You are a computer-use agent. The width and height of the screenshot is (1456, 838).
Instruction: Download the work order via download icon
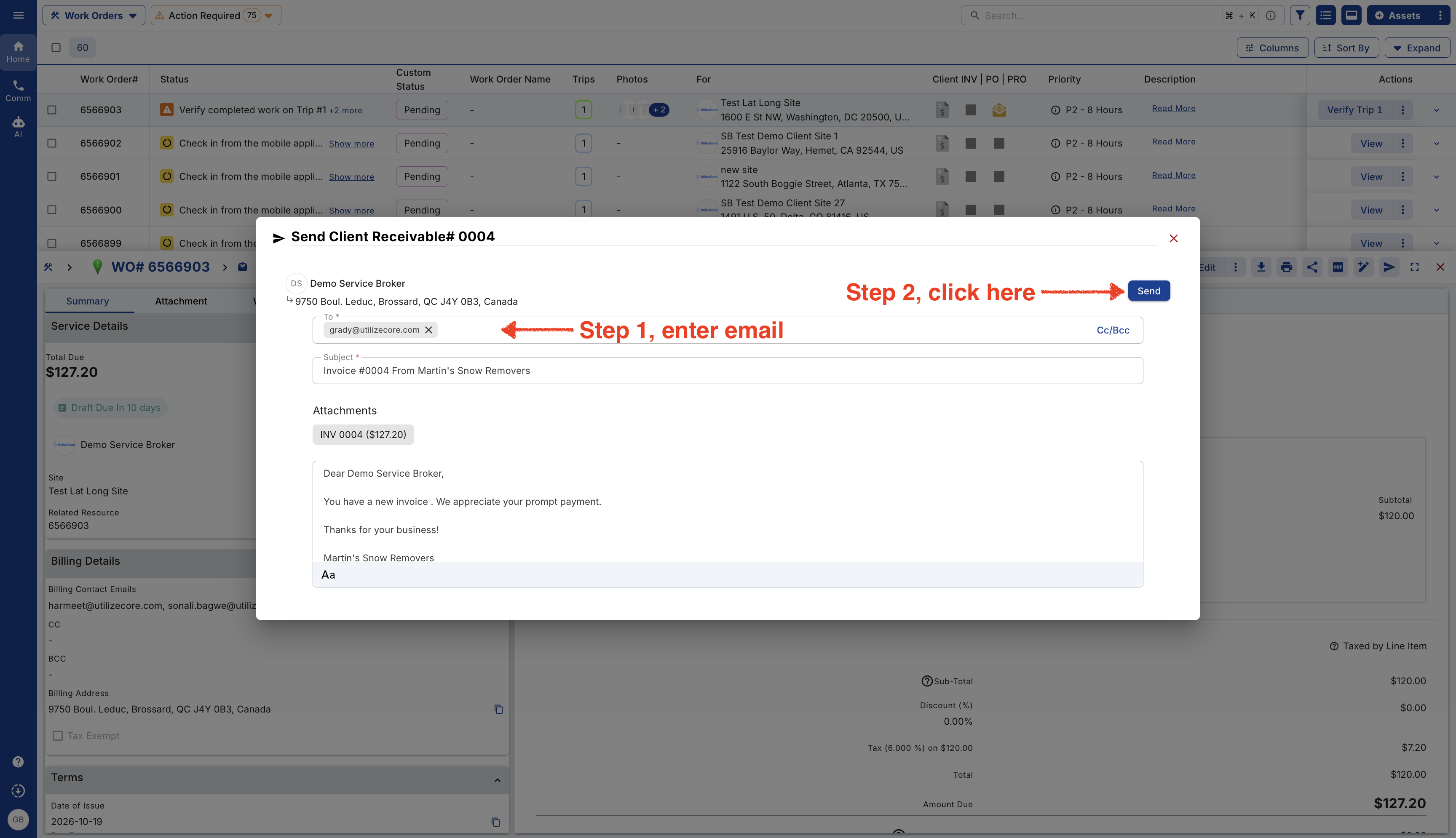pos(1261,267)
